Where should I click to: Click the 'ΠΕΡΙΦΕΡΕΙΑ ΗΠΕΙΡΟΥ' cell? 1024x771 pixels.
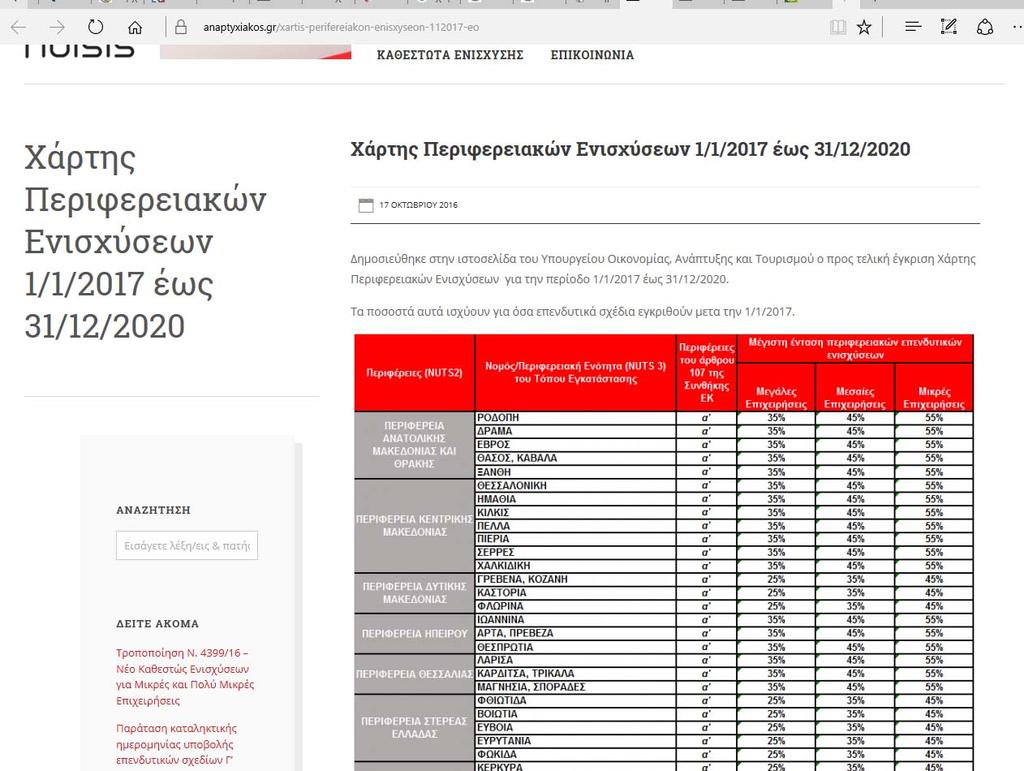pyautogui.click(x=414, y=633)
